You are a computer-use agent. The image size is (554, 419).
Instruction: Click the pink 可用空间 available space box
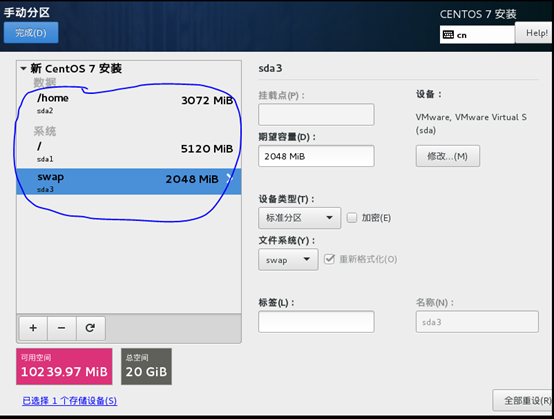pyautogui.click(x=64, y=366)
